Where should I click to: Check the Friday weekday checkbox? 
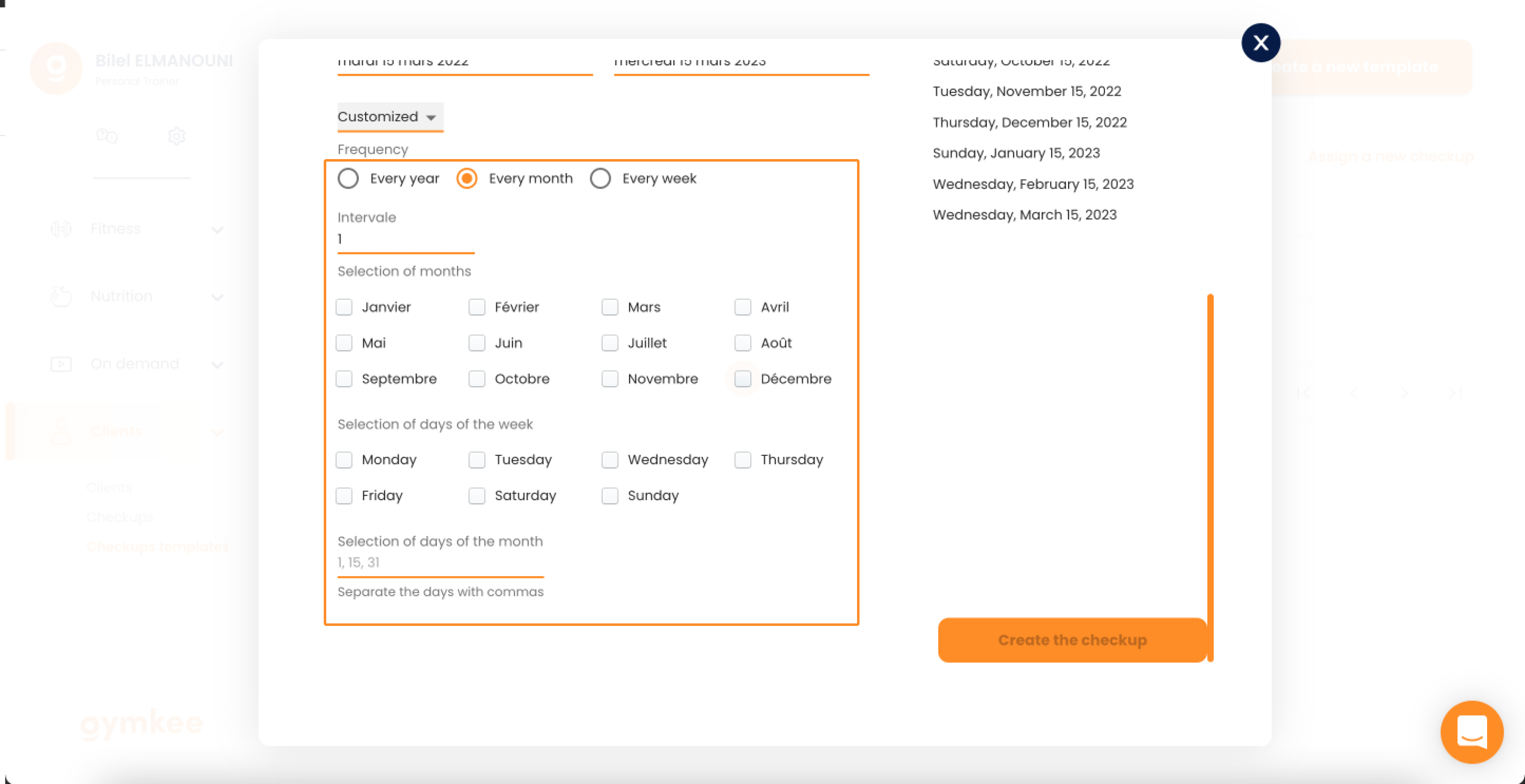coord(344,496)
